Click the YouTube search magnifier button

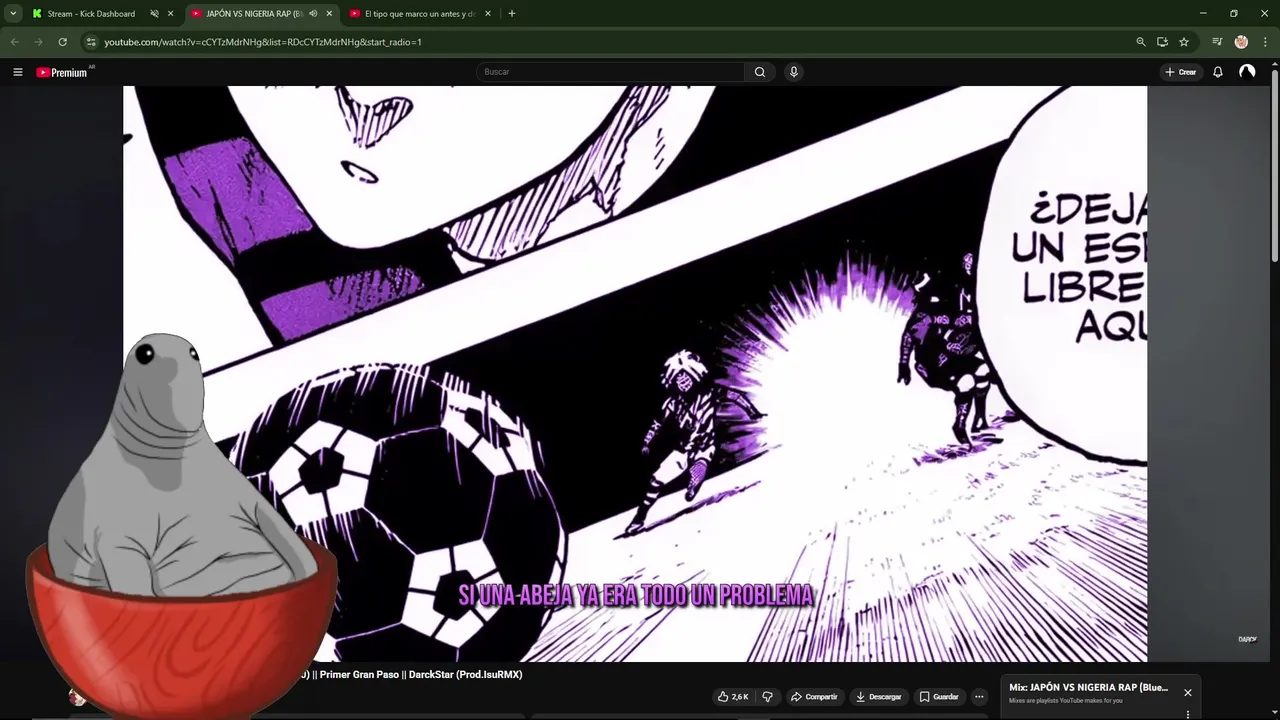pos(760,72)
